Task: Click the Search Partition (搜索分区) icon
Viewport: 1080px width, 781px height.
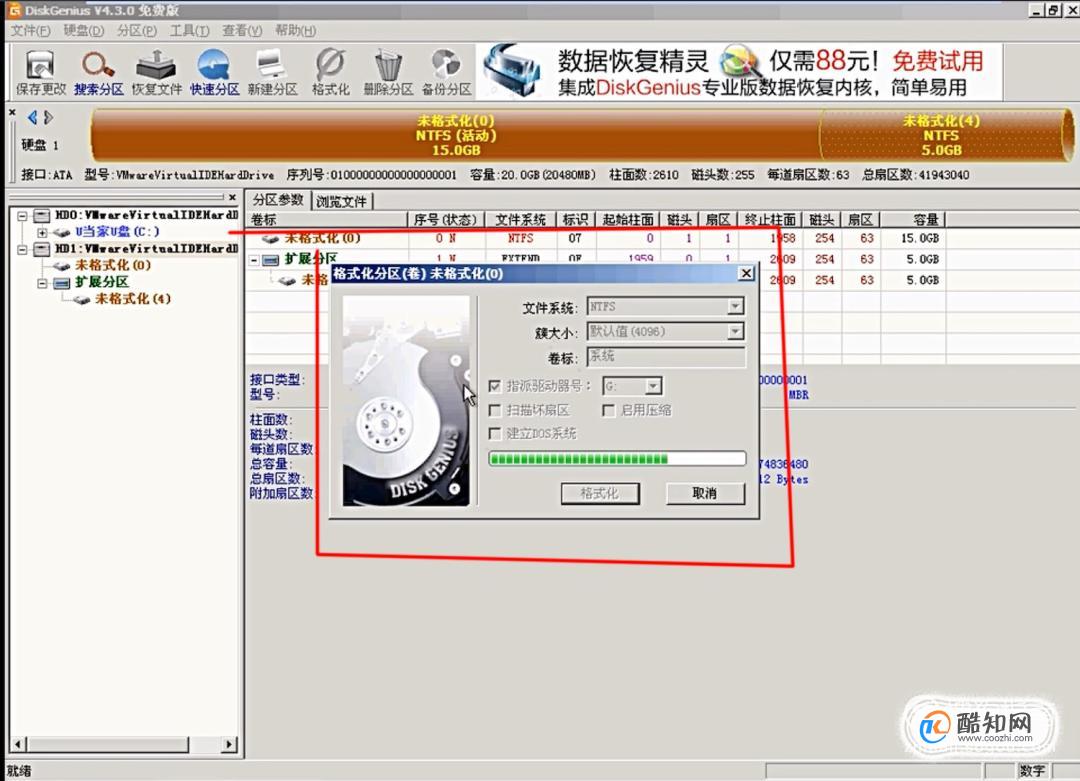Action: click(98, 73)
